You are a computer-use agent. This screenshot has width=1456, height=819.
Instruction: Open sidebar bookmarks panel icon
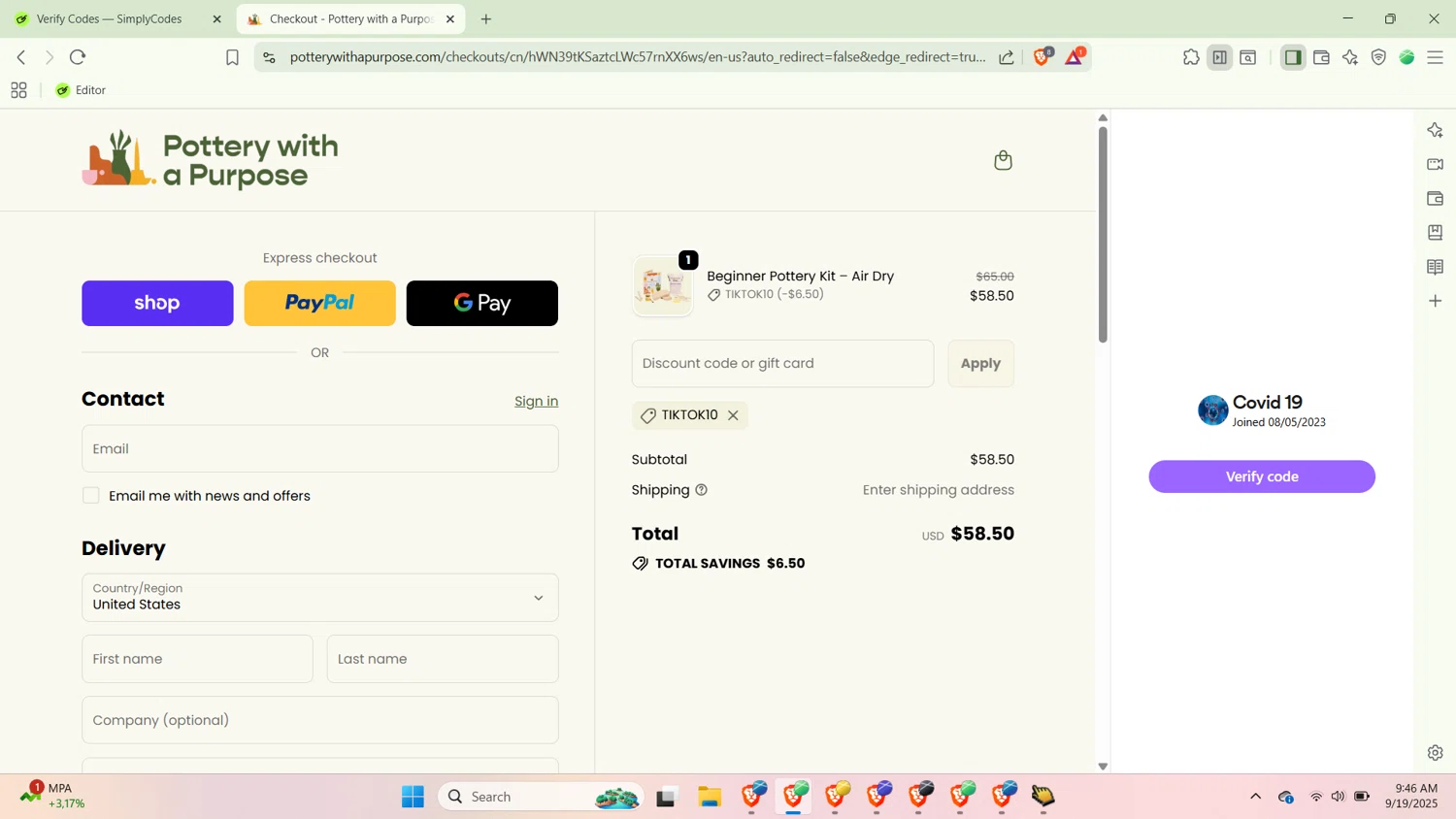[1436, 232]
